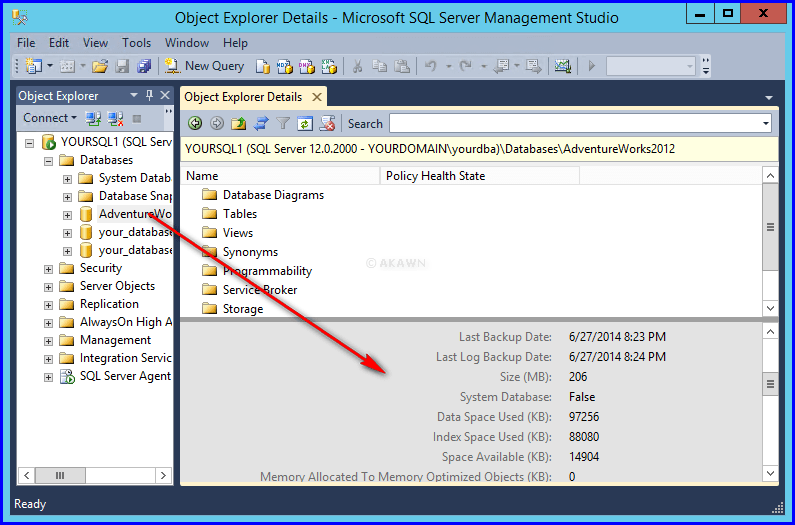Click the Search input field
The image size is (795, 525).
574,123
